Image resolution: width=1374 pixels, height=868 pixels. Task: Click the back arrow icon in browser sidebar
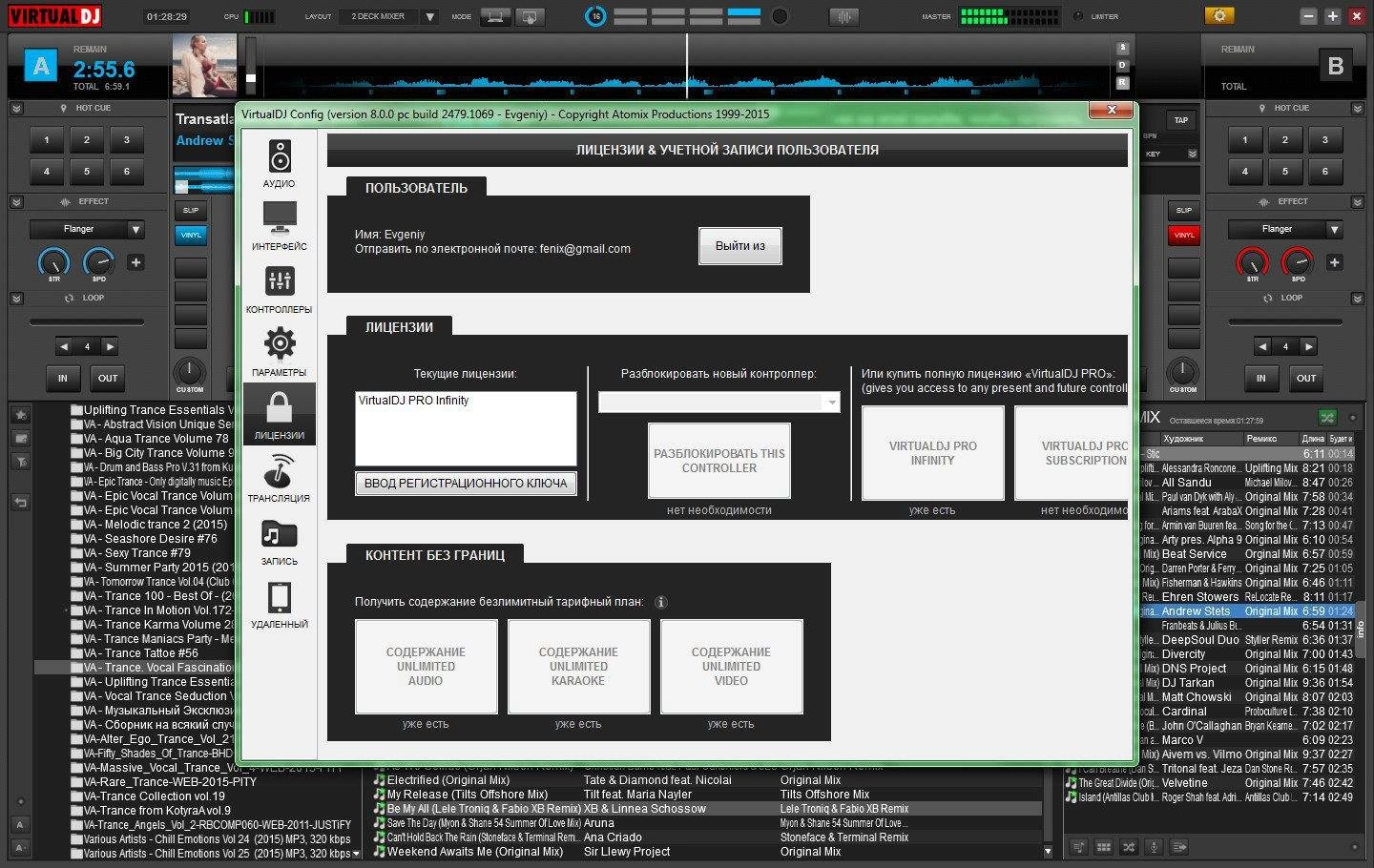coord(20,502)
